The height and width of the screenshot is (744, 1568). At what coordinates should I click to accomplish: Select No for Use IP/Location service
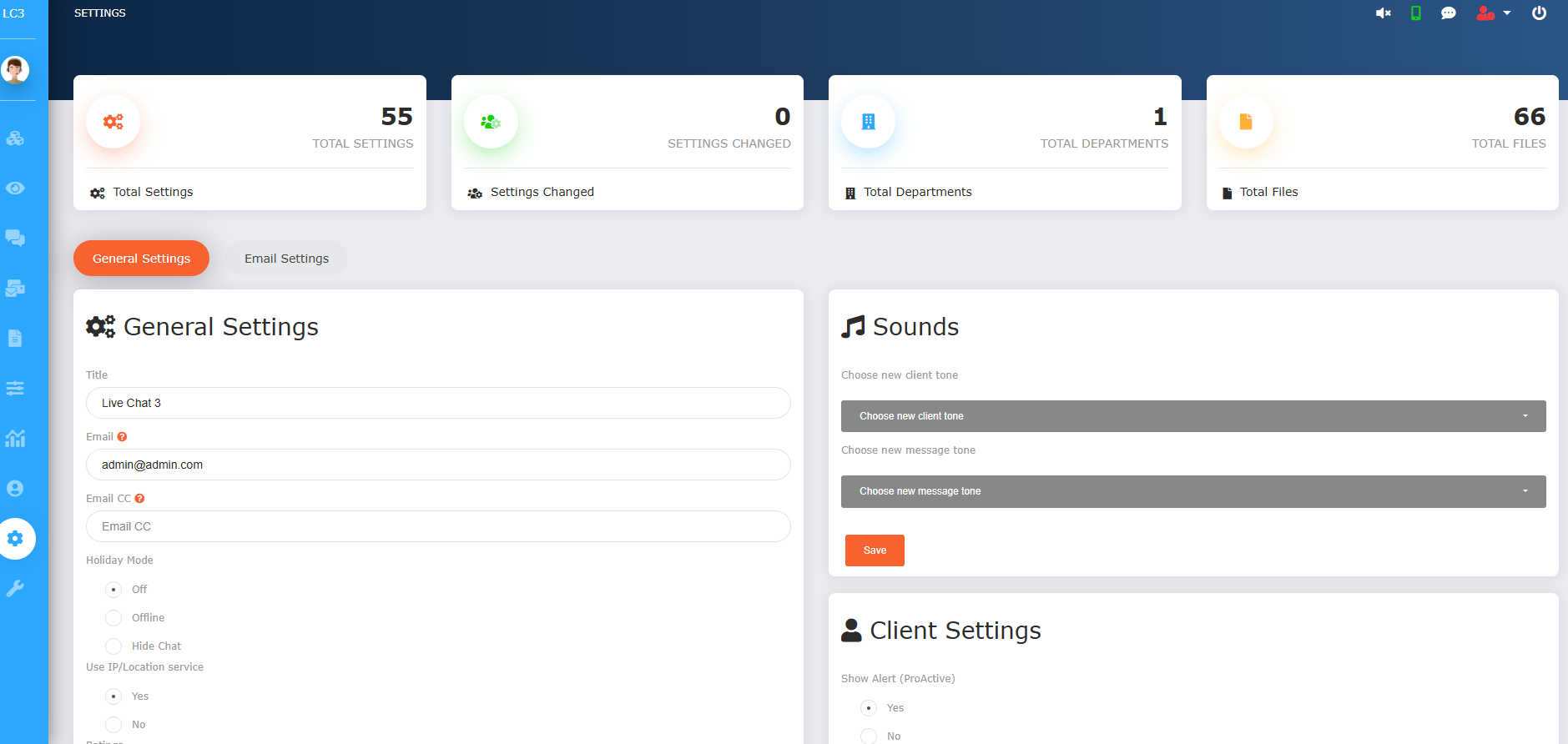(113, 725)
